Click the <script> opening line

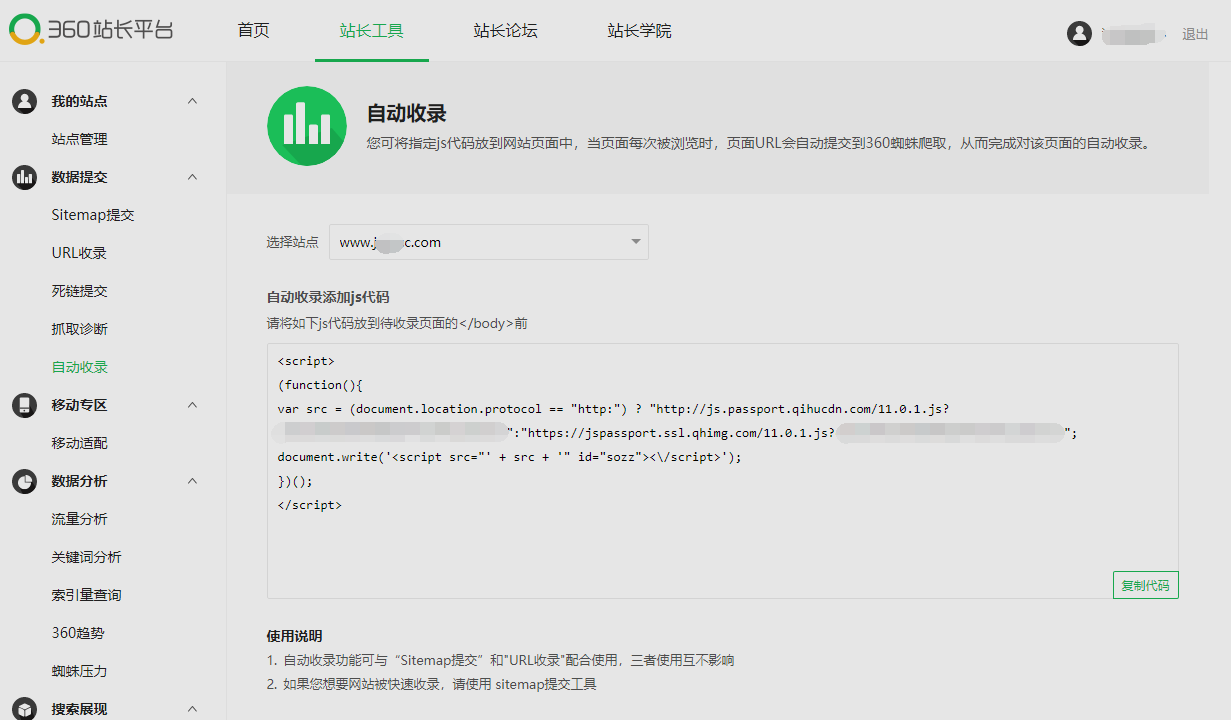306,361
